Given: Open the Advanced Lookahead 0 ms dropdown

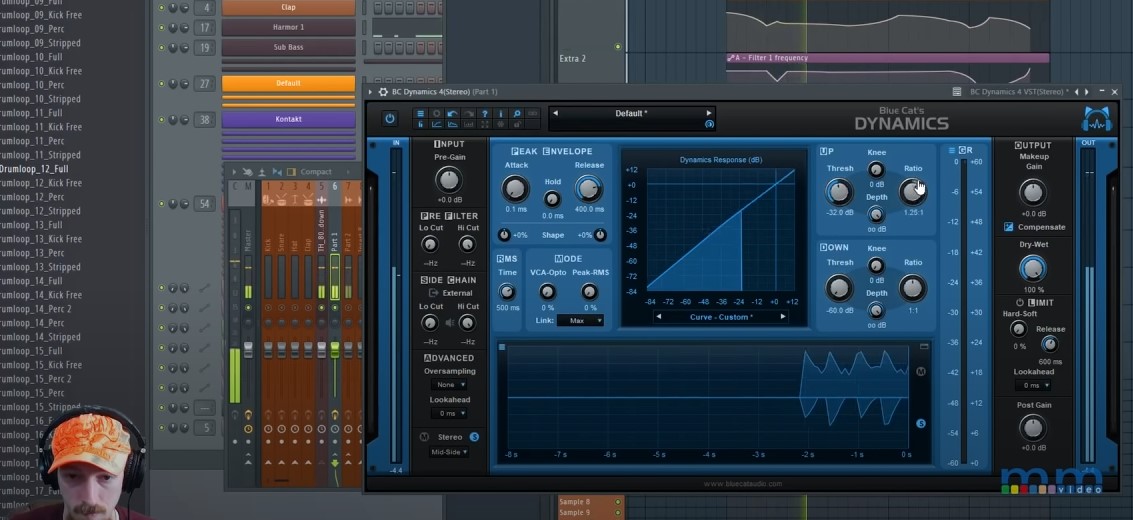Looking at the screenshot, I should (449, 413).
